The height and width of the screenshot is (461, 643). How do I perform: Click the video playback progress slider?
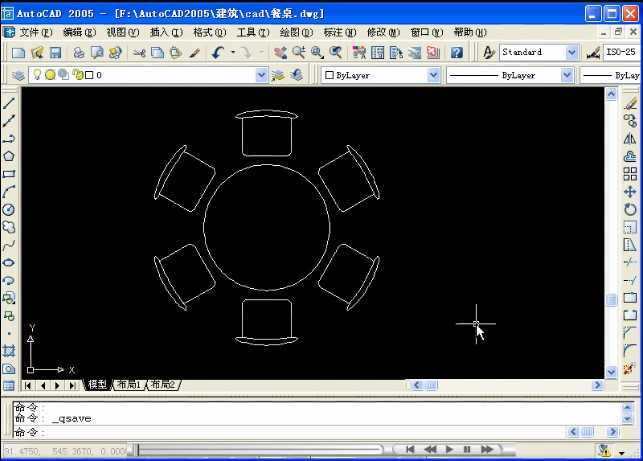[259, 450]
